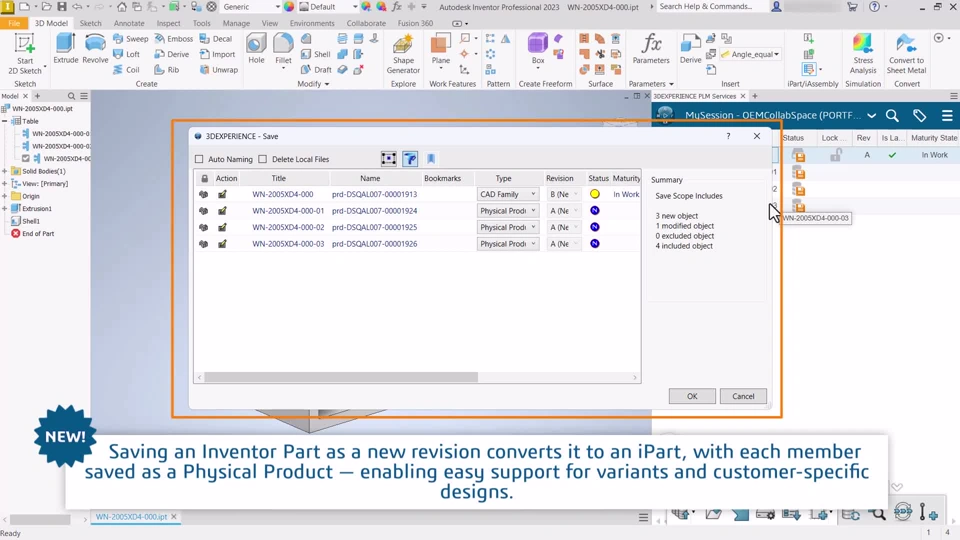Select the Extrude tool
Screen dimensions: 960x540
pyautogui.click(x=65, y=49)
